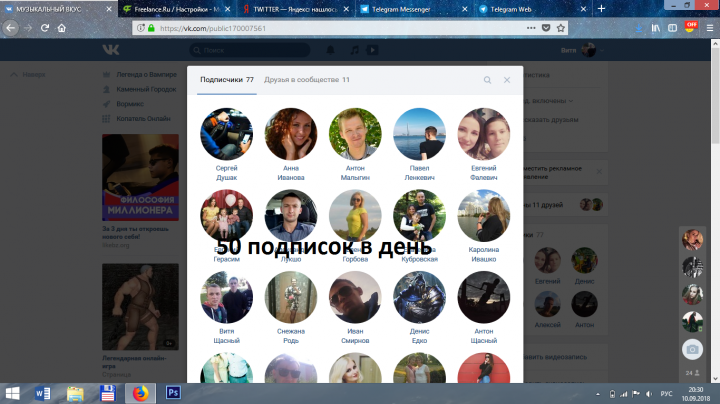Click Наверх back-to-top button
720x404 pixels.
coord(28,74)
